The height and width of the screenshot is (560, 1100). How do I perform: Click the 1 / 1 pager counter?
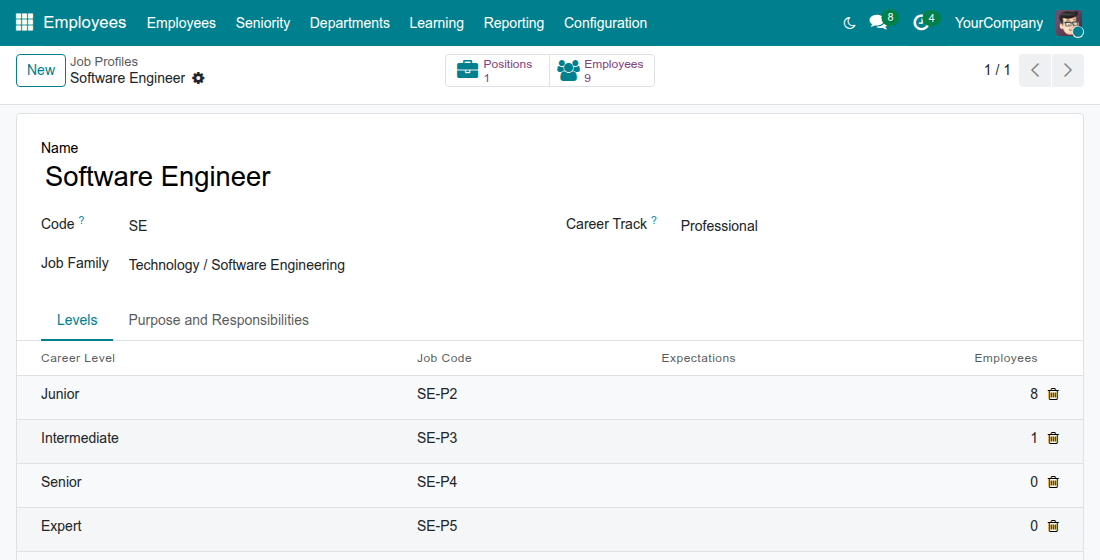[997, 70]
